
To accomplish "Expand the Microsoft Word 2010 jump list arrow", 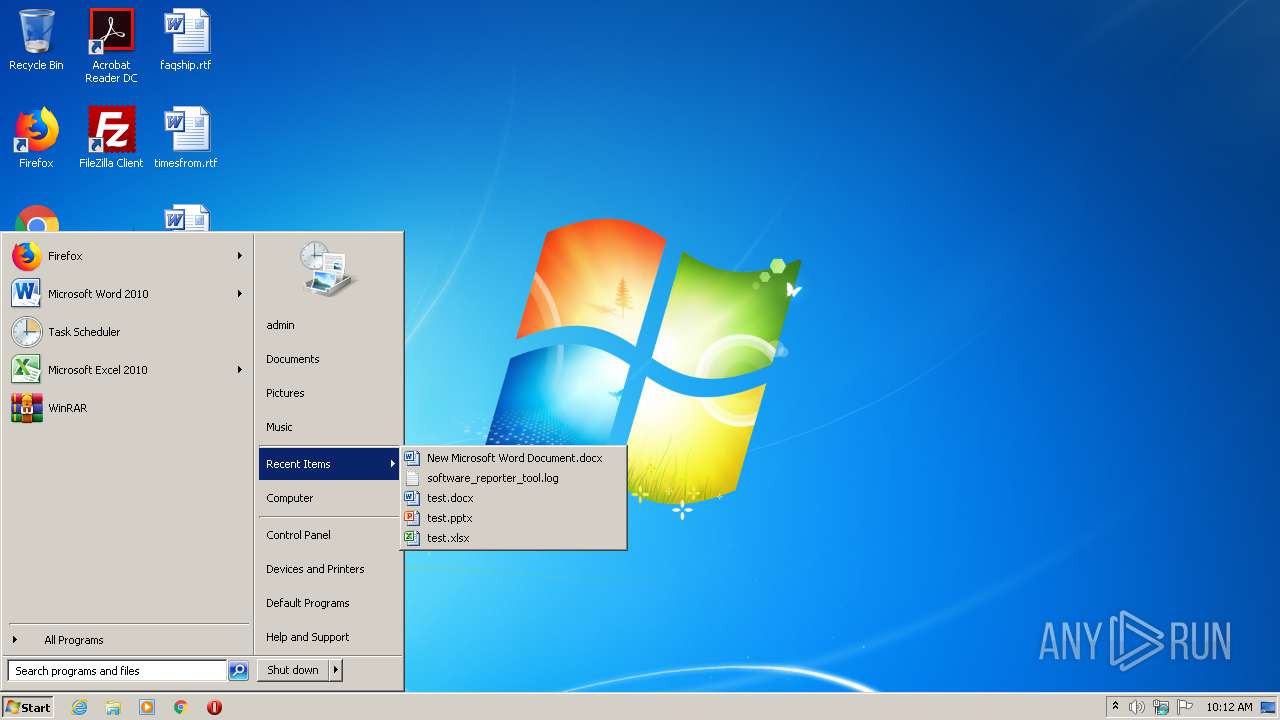I will click(240, 294).
